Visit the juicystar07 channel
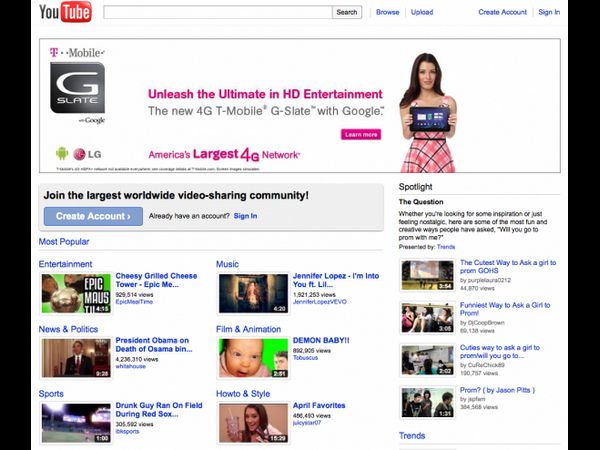This screenshot has width=600, height=450. click(x=307, y=423)
